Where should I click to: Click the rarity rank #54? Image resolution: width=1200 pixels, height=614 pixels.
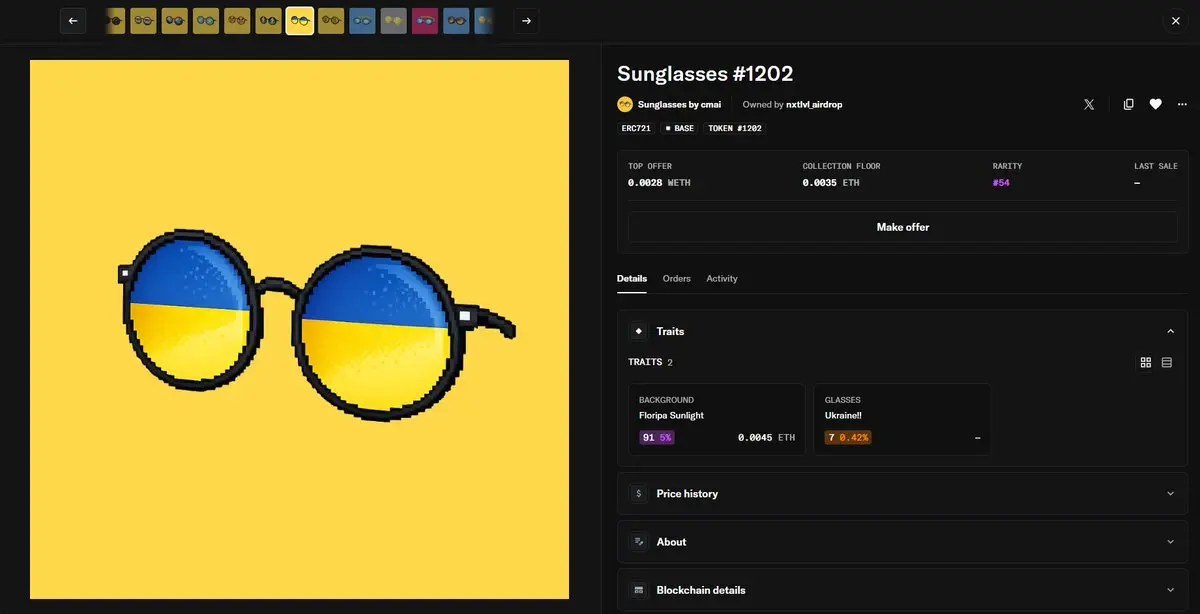pyautogui.click(x=1001, y=183)
